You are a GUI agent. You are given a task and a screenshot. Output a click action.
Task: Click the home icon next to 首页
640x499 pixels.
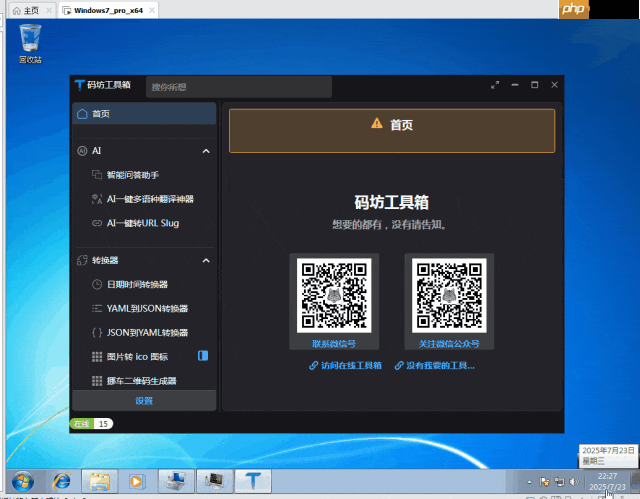(x=82, y=114)
